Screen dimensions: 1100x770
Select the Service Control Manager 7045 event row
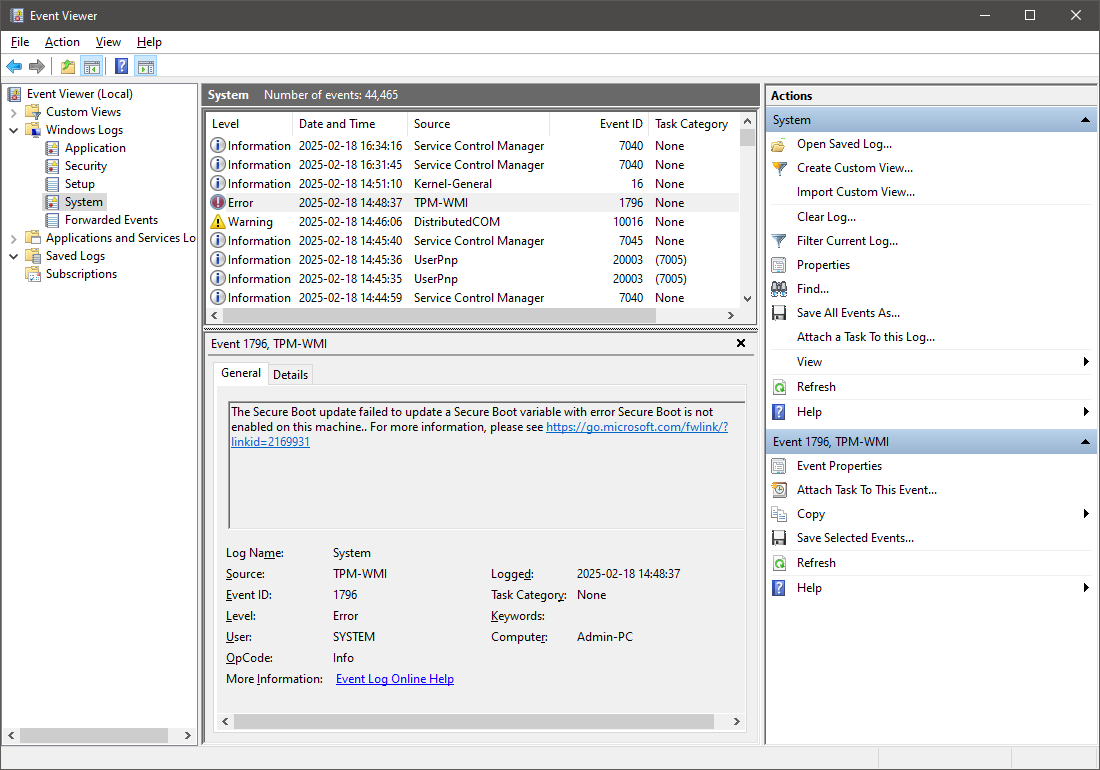(474, 241)
